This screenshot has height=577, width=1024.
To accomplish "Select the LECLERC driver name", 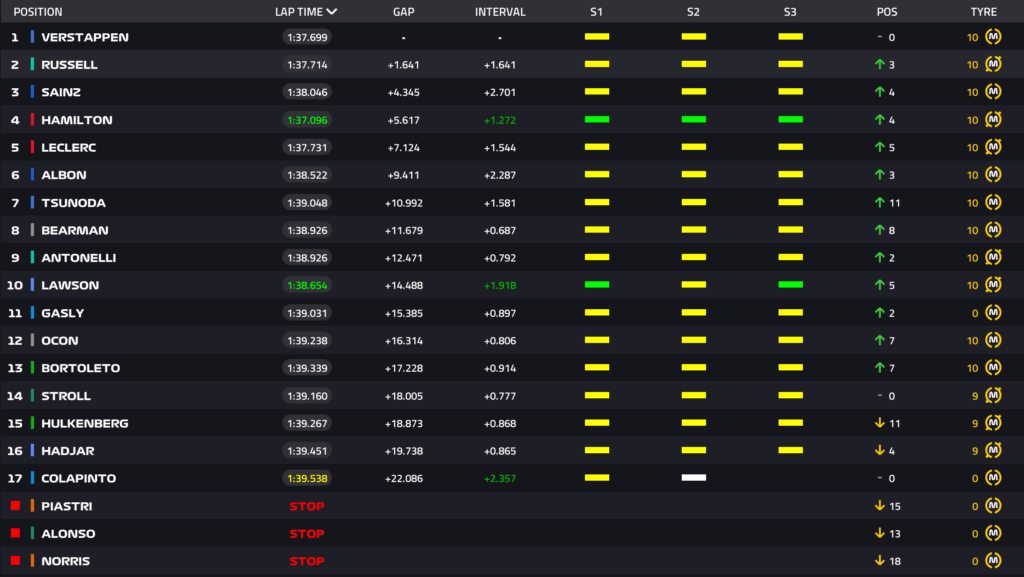I will [70, 148].
